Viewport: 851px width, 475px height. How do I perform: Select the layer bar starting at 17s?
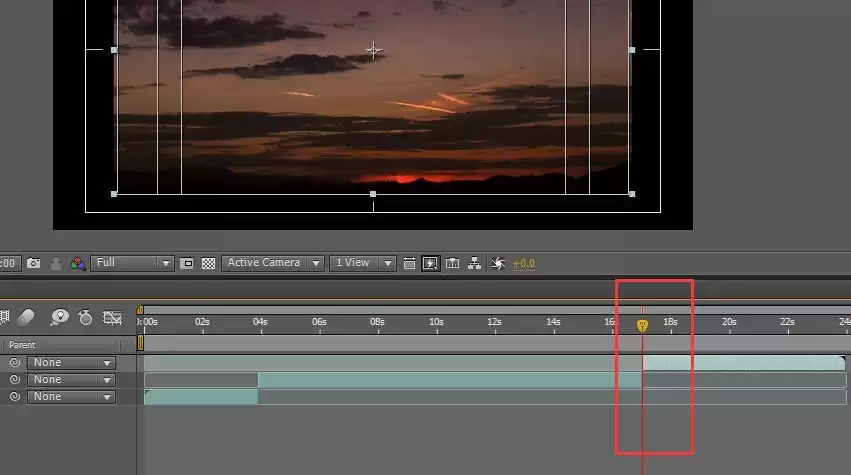[744, 363]
